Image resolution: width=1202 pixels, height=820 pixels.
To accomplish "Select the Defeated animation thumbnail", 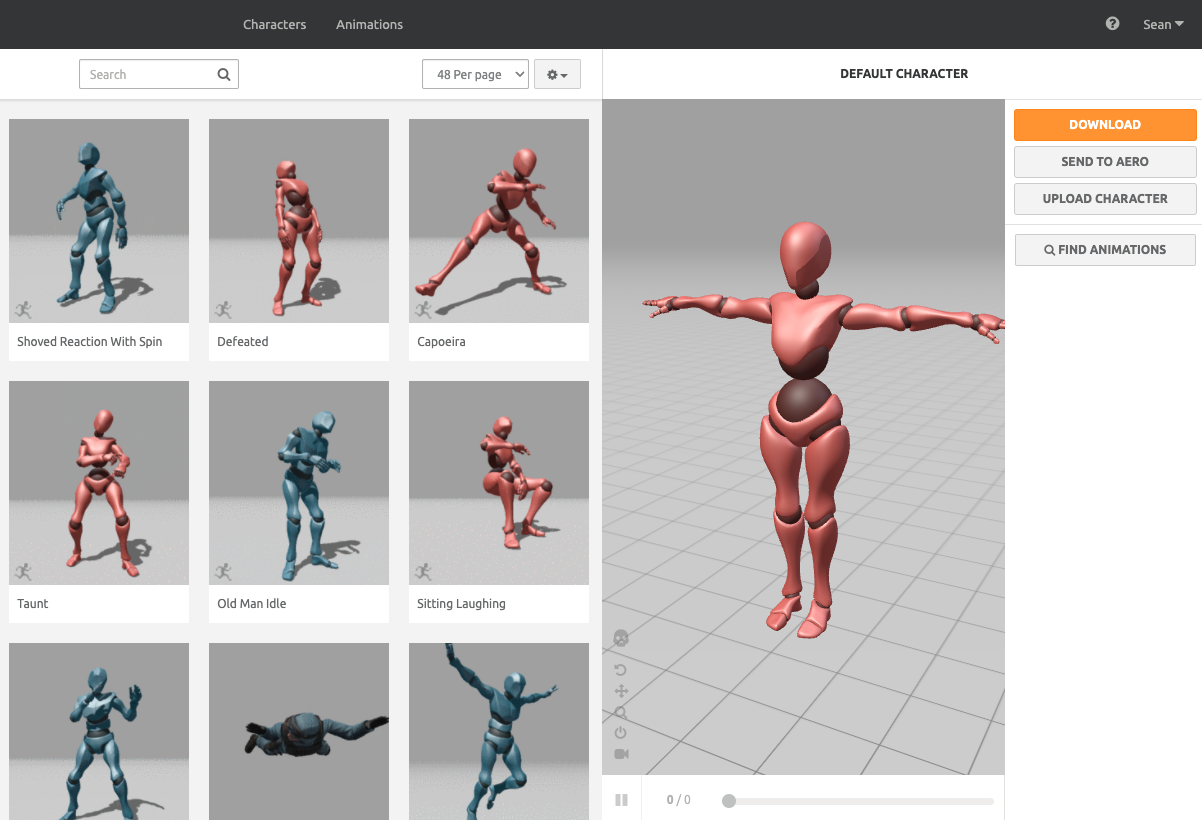I will [299, 221].
